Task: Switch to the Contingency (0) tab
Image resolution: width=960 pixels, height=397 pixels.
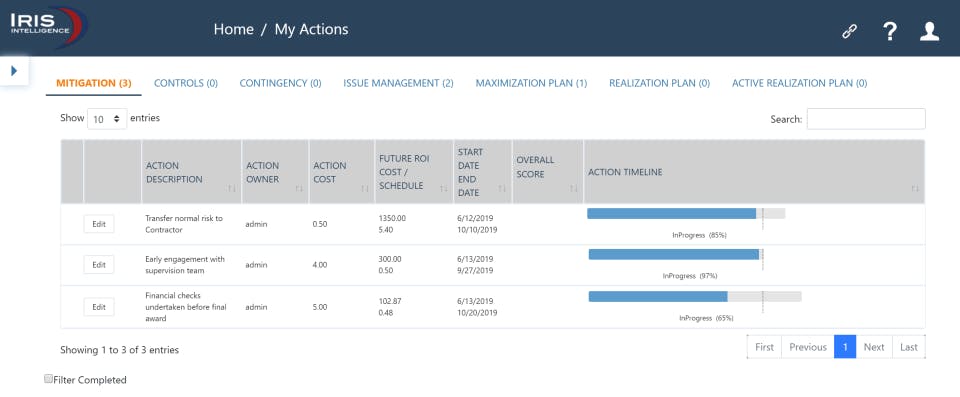Action: tap(280, 83)
